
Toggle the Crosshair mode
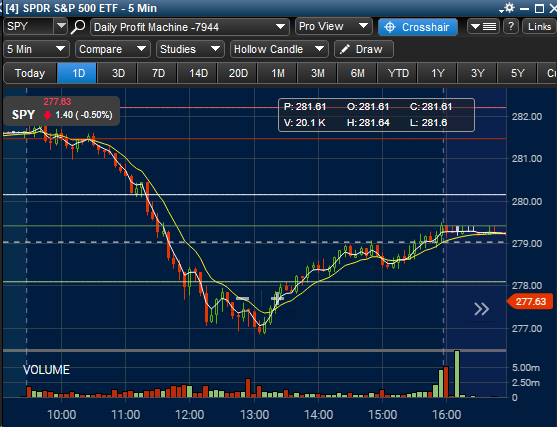tap(418, 27)
